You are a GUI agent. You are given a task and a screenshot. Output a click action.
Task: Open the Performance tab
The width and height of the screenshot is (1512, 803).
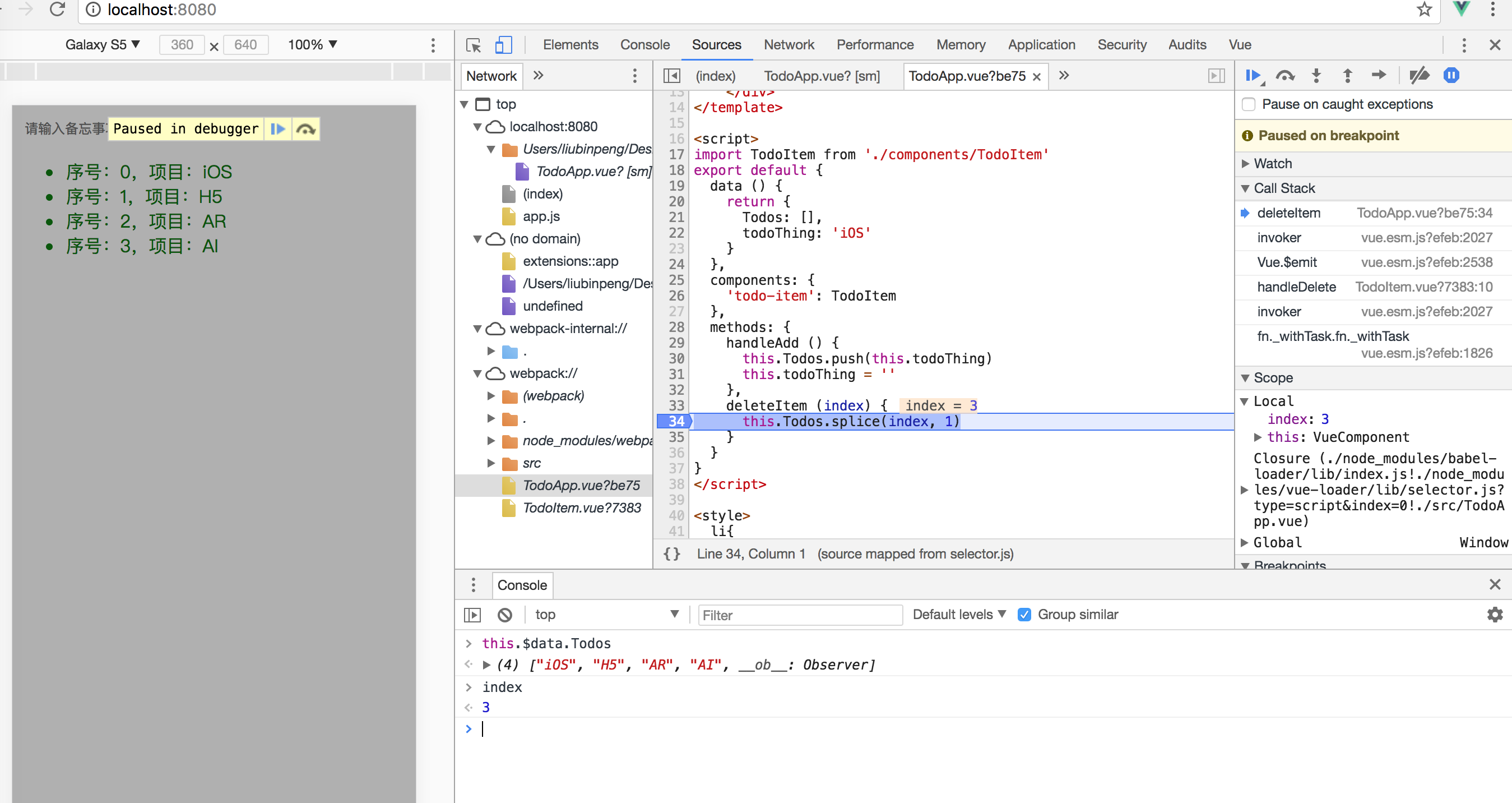875,45
